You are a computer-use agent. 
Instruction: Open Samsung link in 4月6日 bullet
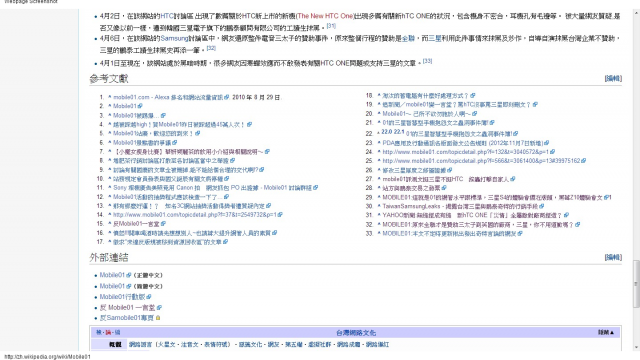pyautogui.click(x=174, y=38)
